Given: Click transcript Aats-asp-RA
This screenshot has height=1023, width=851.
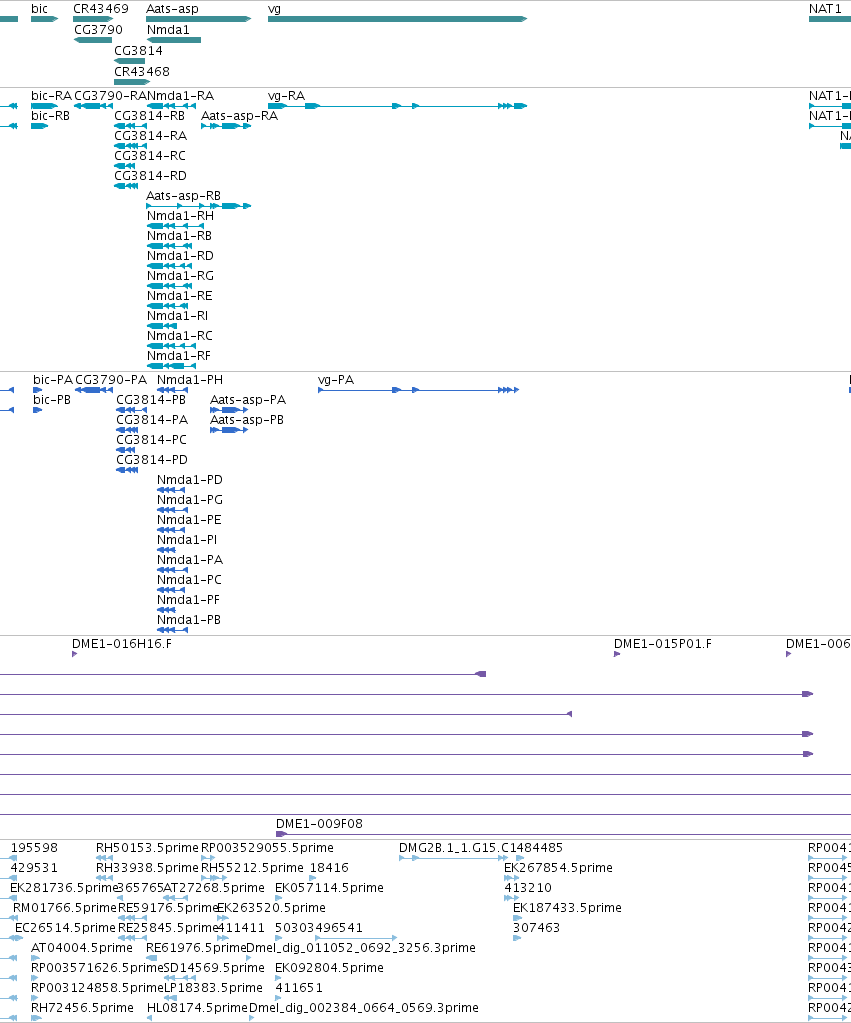Looking at the screenshot, I should point(240,116).
